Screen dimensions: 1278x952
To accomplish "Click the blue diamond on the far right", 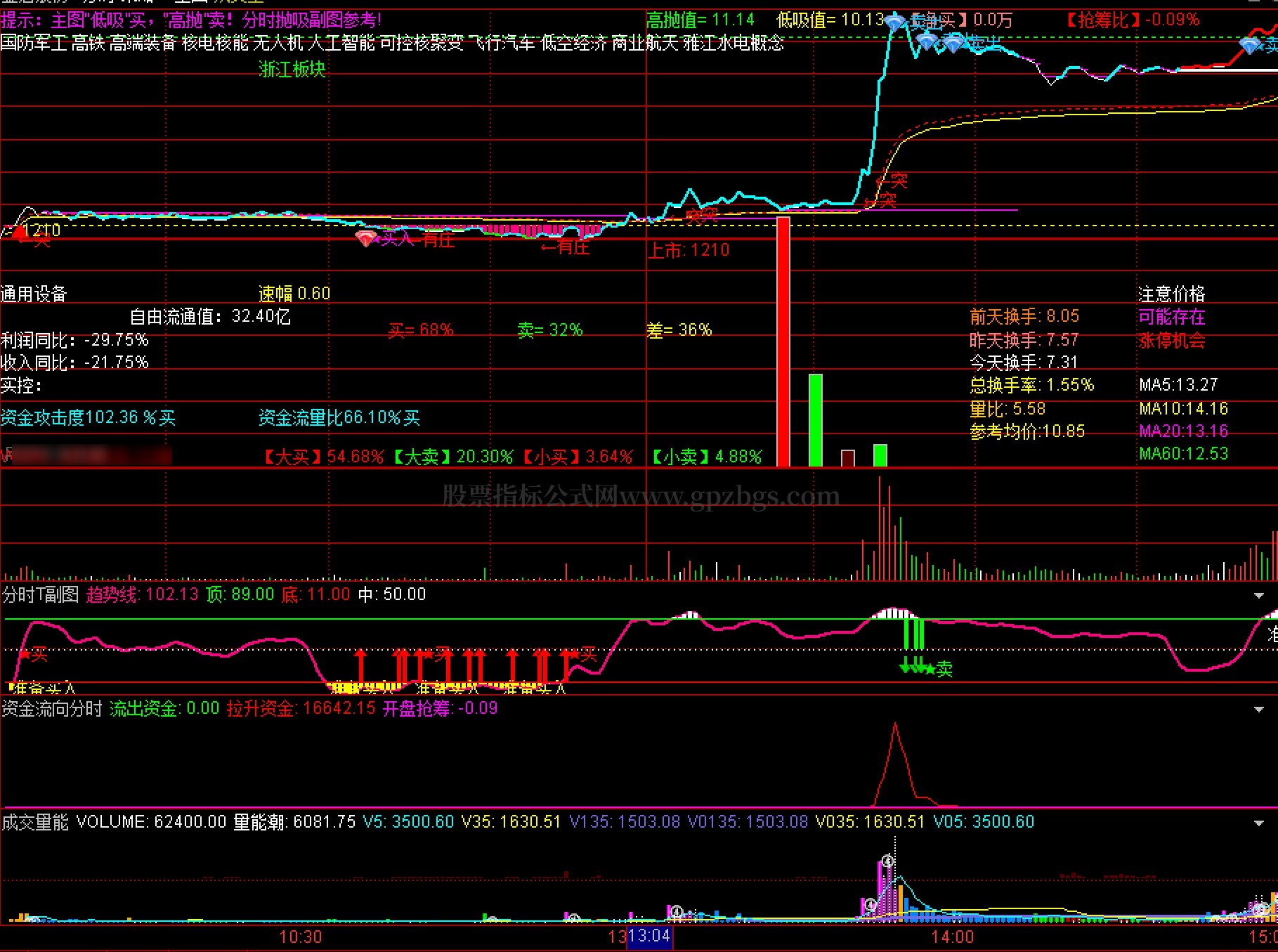I will coord(1251,46).
